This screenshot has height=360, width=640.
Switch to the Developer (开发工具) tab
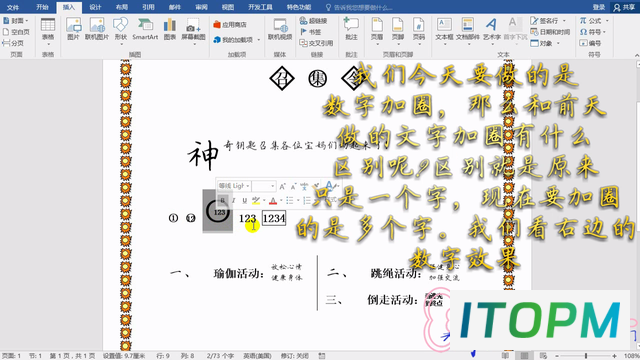pos(260,7)
